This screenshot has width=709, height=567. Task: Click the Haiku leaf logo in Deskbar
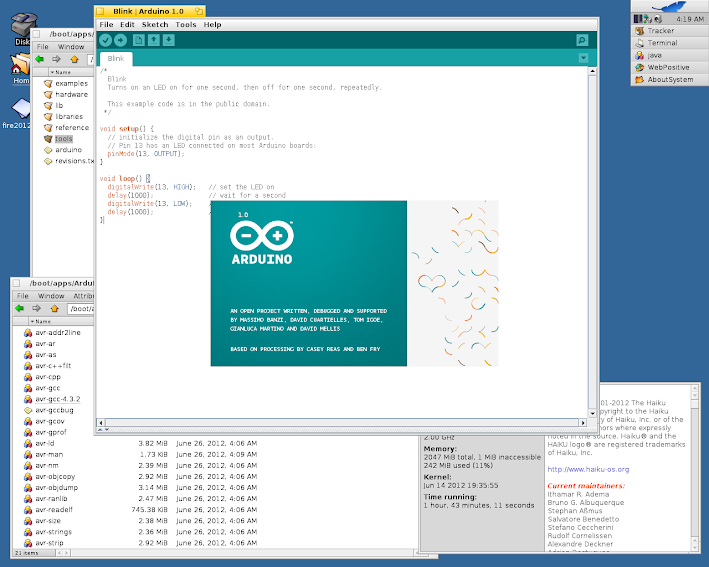pyautogui.click(x=670, y=6)
